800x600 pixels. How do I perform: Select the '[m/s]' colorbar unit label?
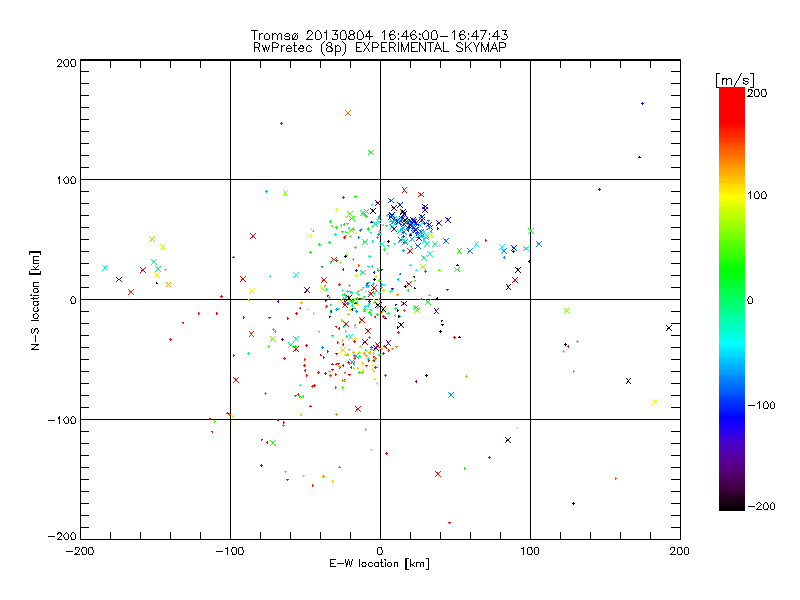tap(734, 80)
